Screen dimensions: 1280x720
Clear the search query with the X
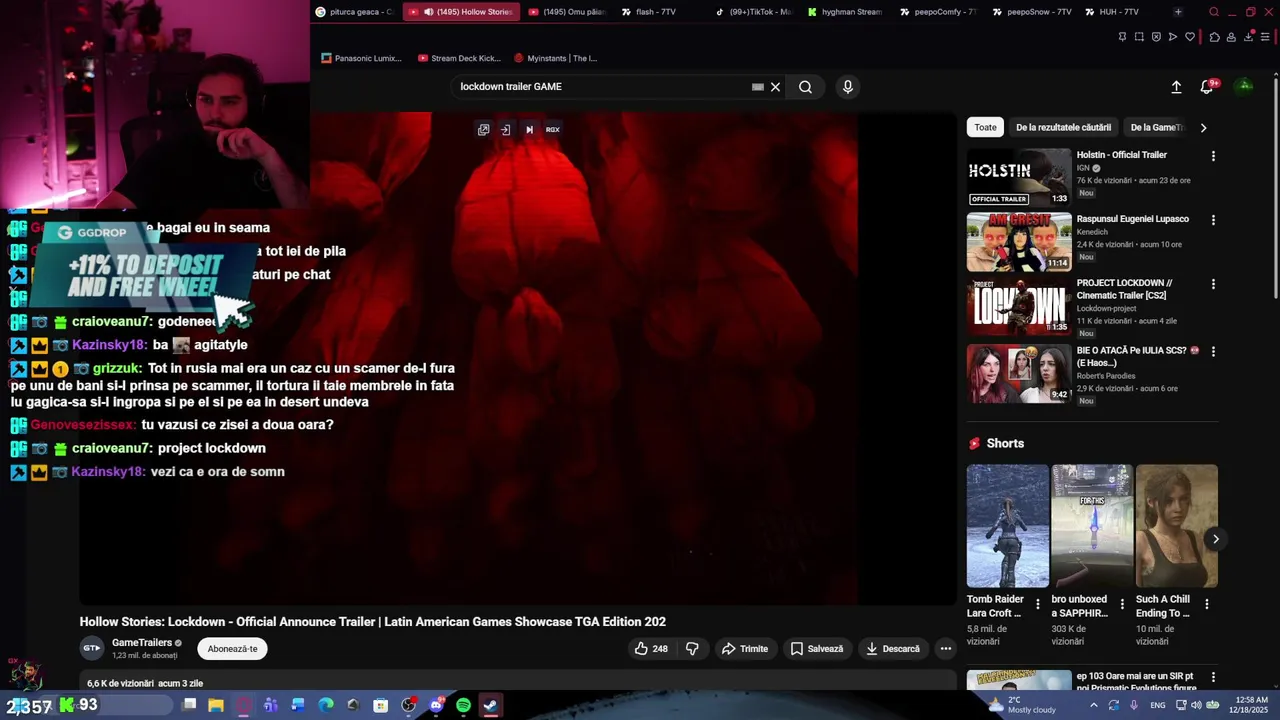775,87
